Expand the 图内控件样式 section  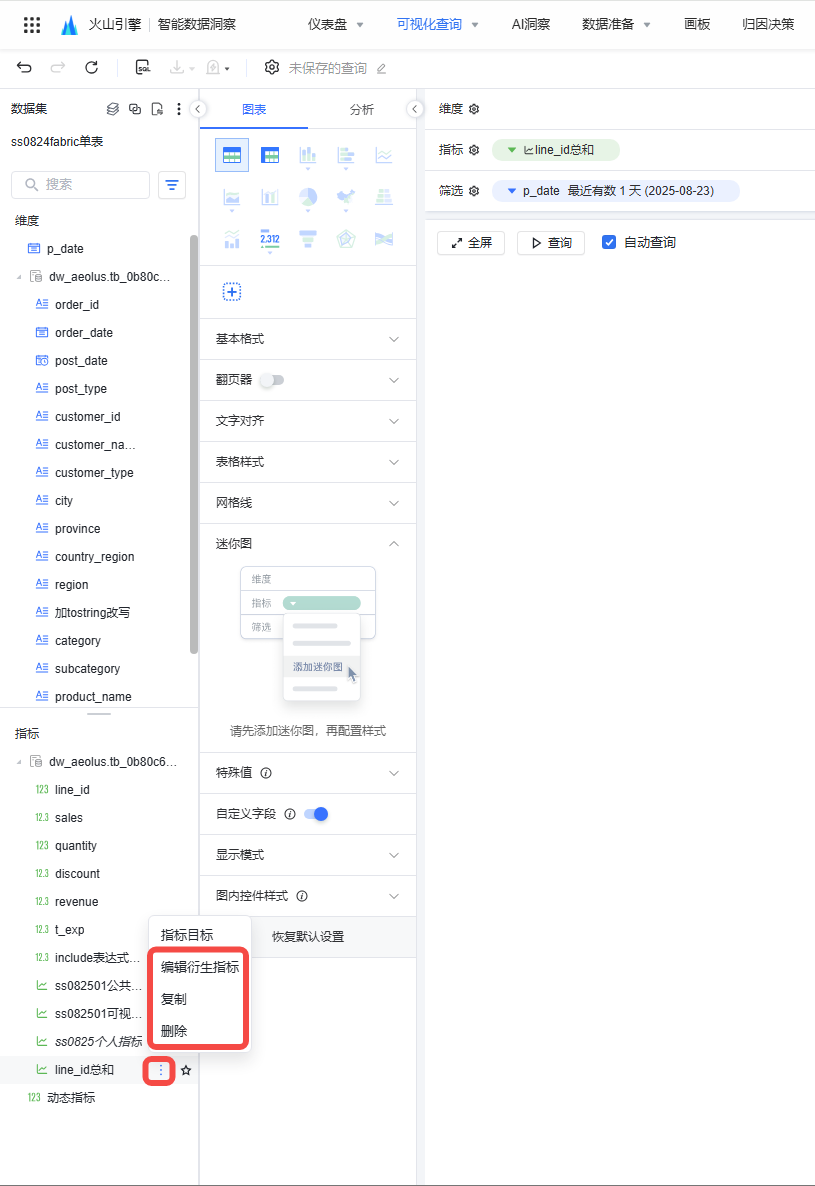308,896
